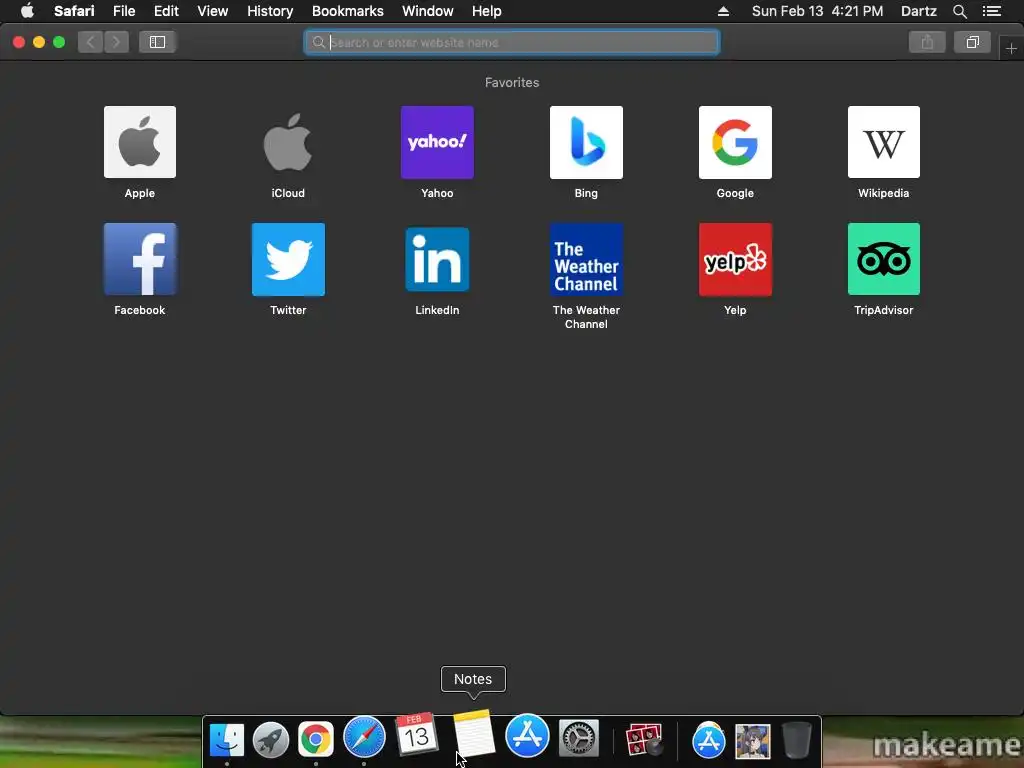Launch Google Chrome from the Dock
Viewport: 1024px width, 768px height.
[315, 739]
